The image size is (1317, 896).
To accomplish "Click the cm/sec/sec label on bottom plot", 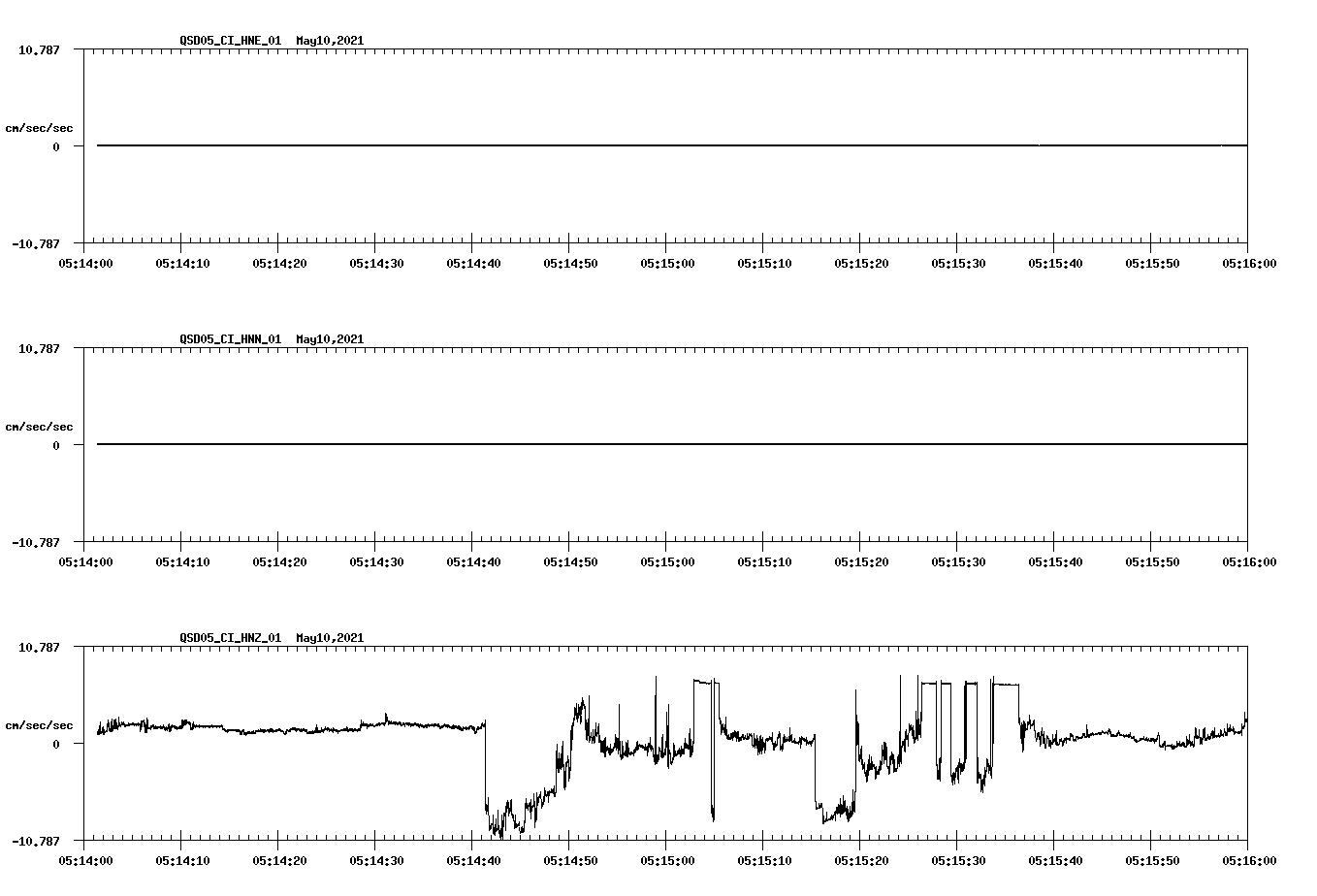I will 40,724.
